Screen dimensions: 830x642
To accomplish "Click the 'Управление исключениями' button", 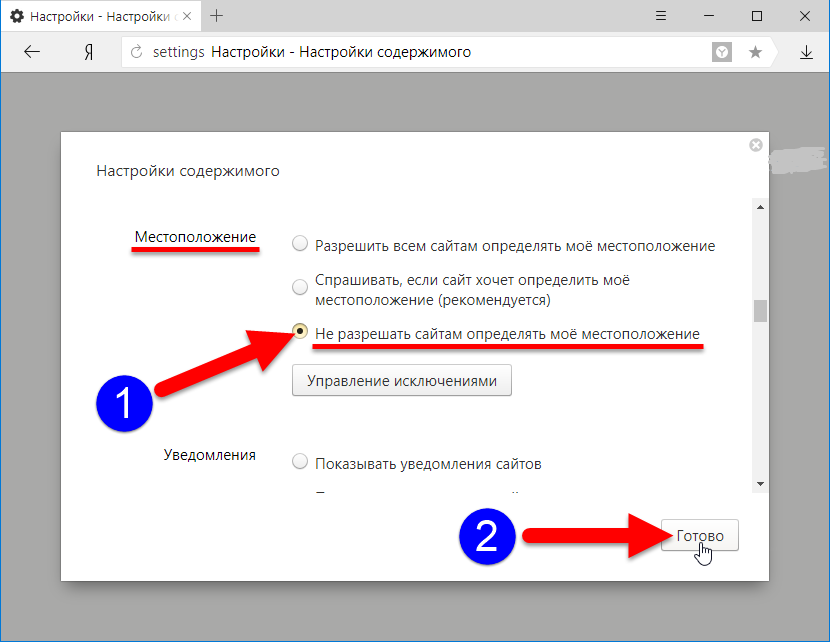I will click(x=401, y=381).
